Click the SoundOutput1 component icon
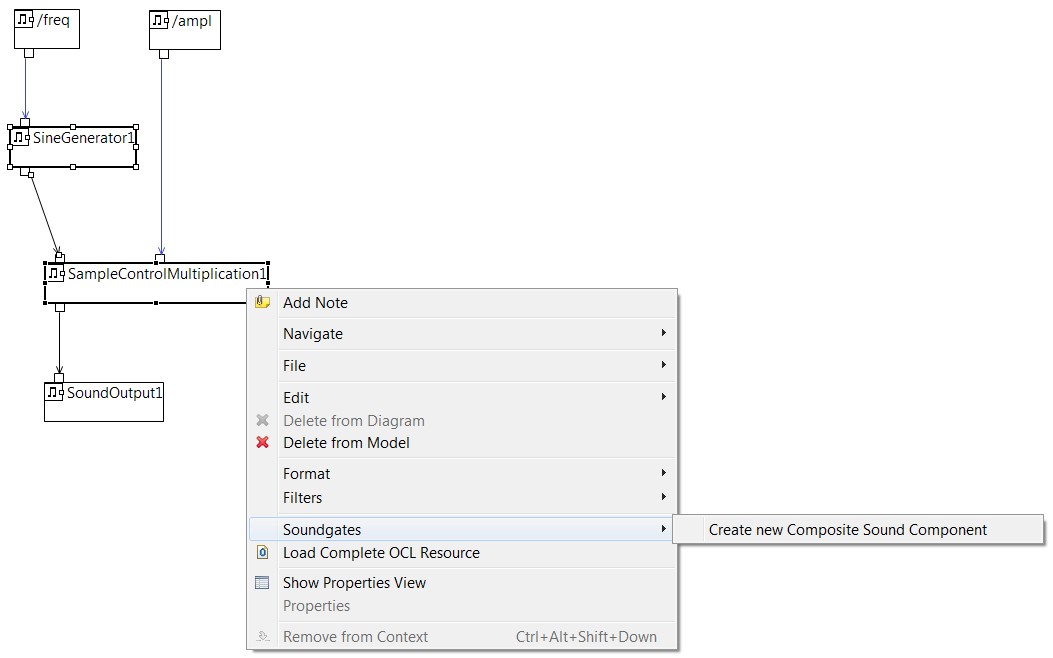 pos(54,392)
